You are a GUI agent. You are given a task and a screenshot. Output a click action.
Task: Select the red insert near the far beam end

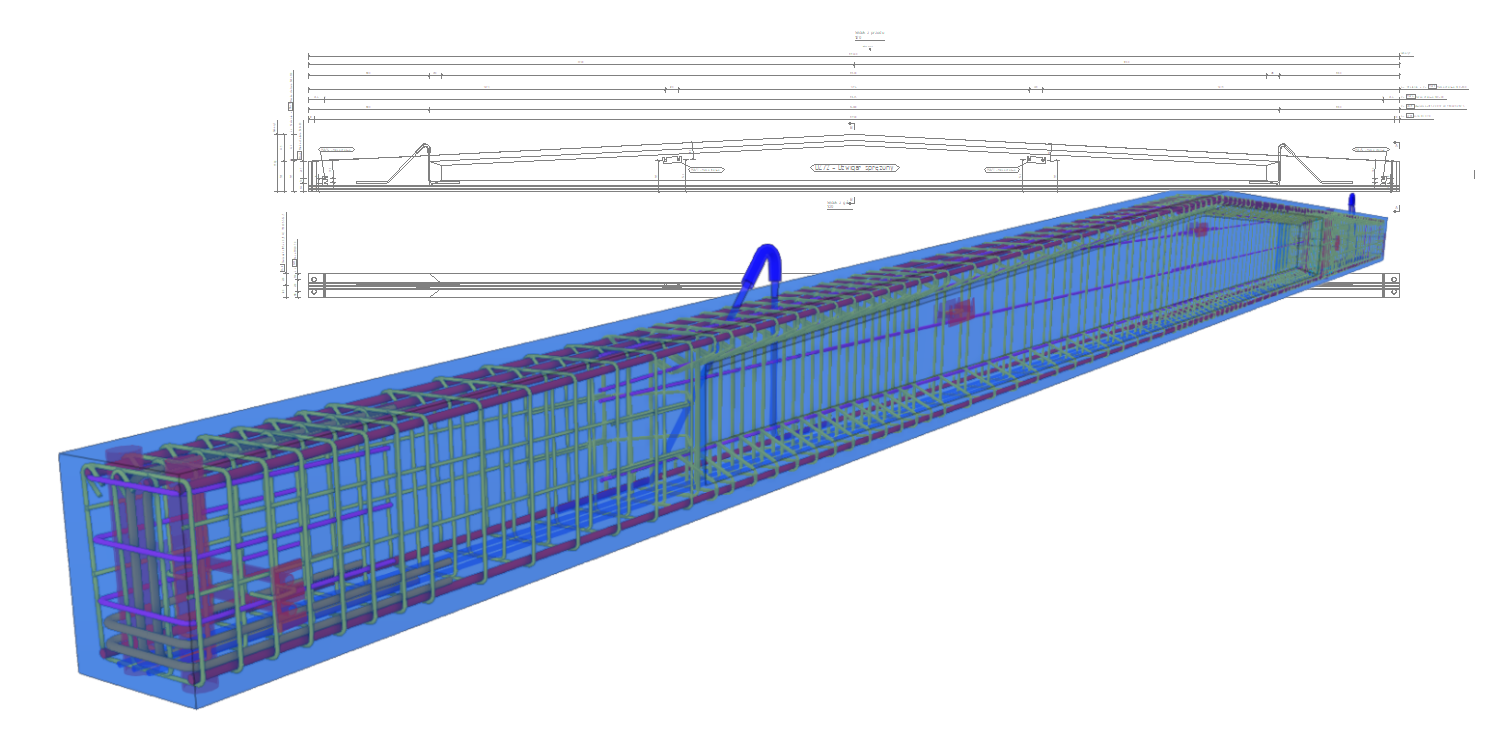point(1200,230)
